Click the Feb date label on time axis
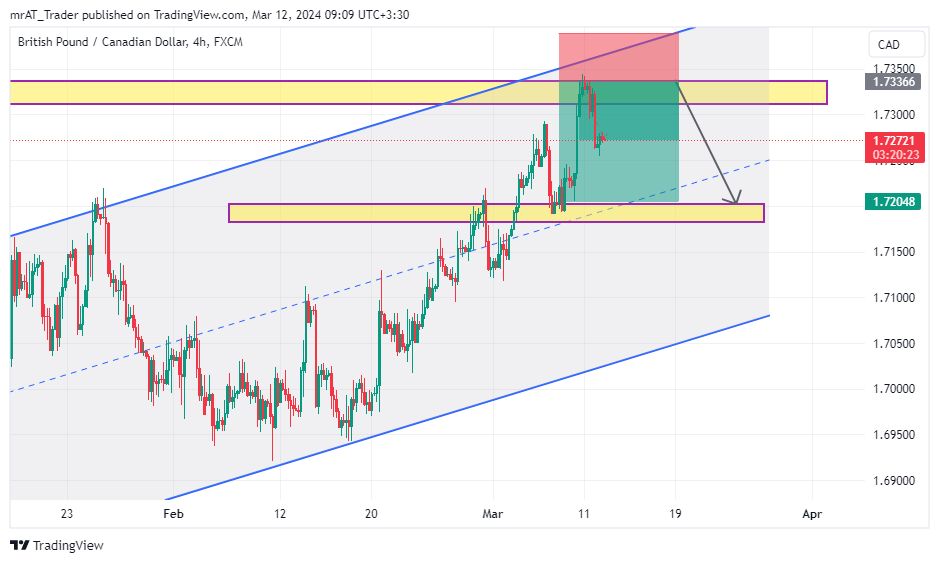 [173, 514]
